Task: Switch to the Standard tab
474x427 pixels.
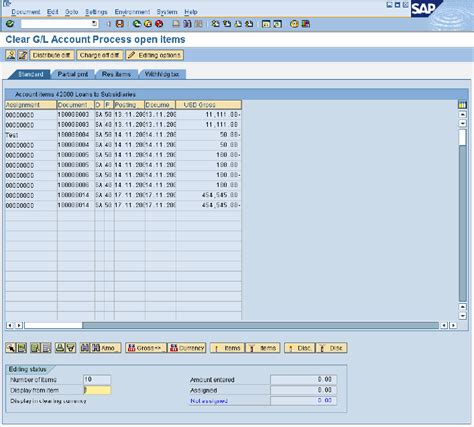Action: coord(30,74)
